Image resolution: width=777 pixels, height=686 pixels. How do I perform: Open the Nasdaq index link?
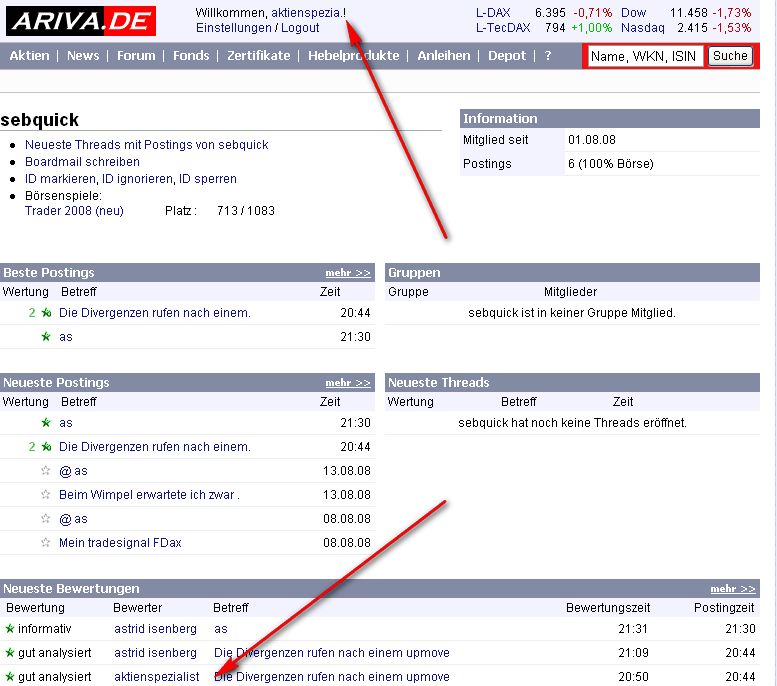(643, 28)
